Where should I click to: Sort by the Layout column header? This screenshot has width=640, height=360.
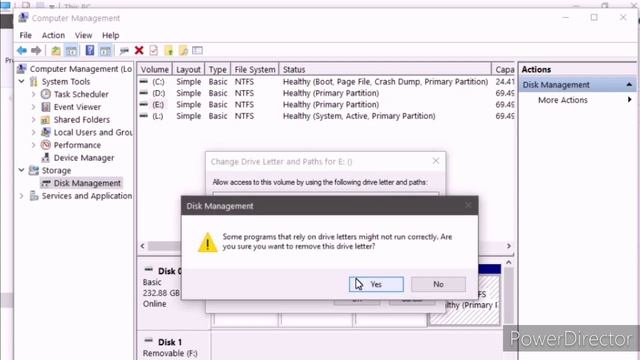tap(188, 69)
